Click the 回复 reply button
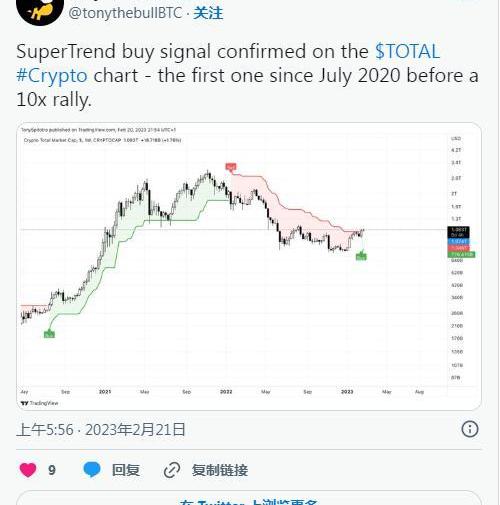The width and height of the screenshot is (500, 505). click(126, 470)
